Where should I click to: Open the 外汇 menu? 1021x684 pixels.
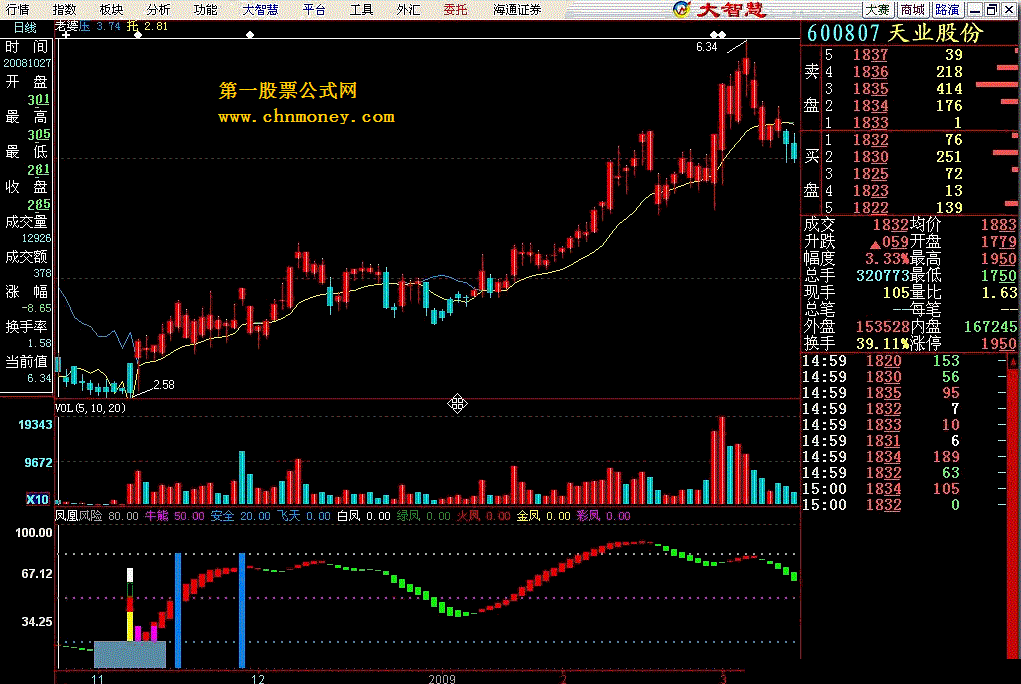(408, 10)
